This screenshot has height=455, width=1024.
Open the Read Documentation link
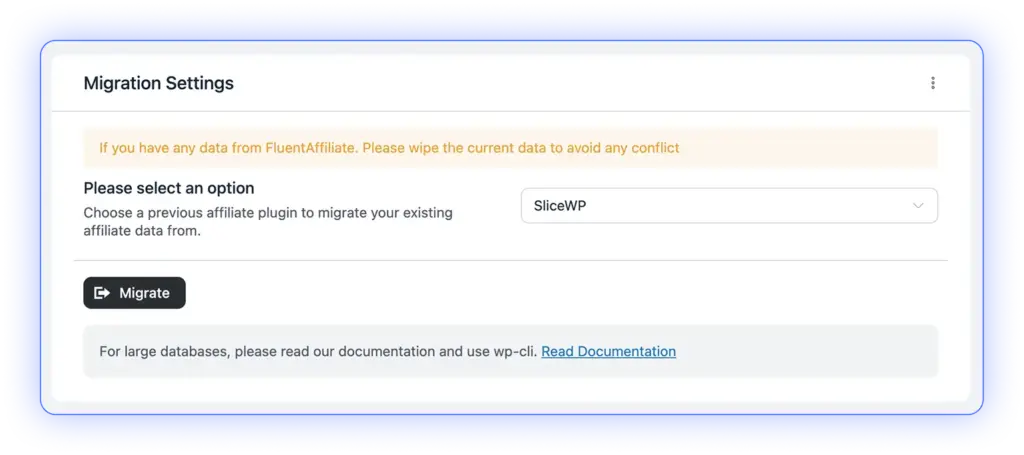pos(608,351)
